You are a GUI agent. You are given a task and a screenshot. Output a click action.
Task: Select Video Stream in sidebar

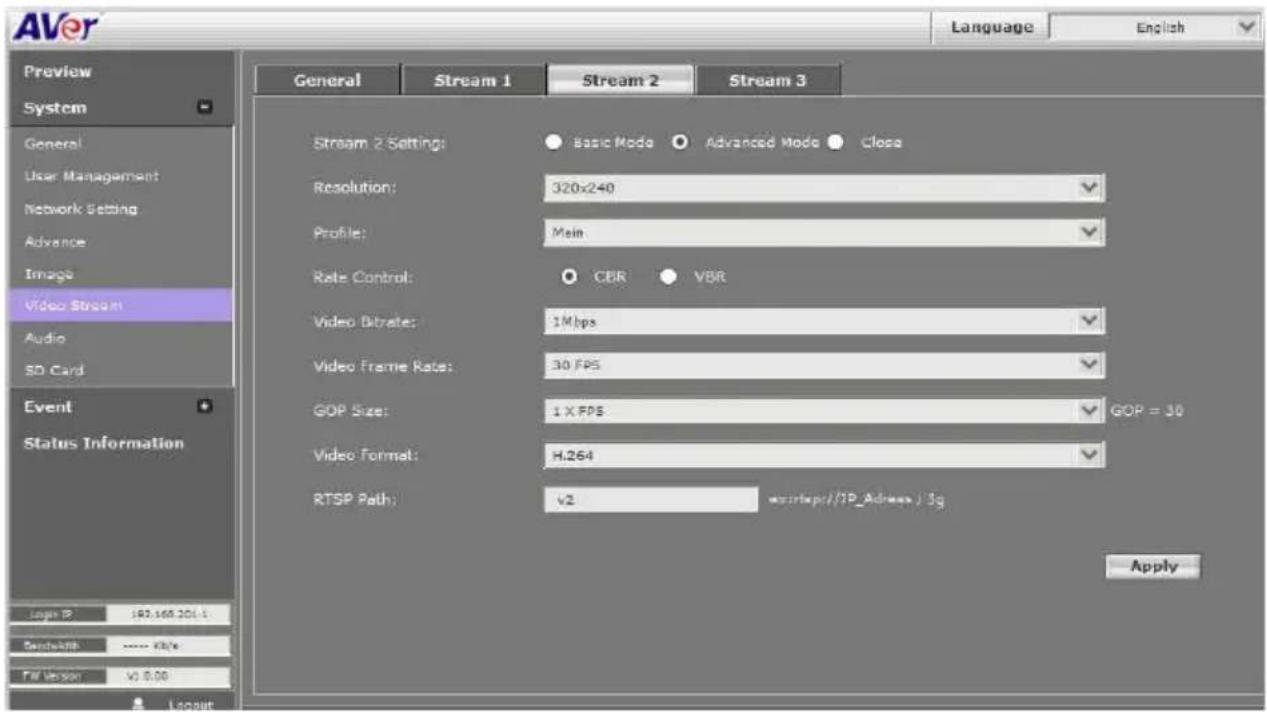(119, 305)
